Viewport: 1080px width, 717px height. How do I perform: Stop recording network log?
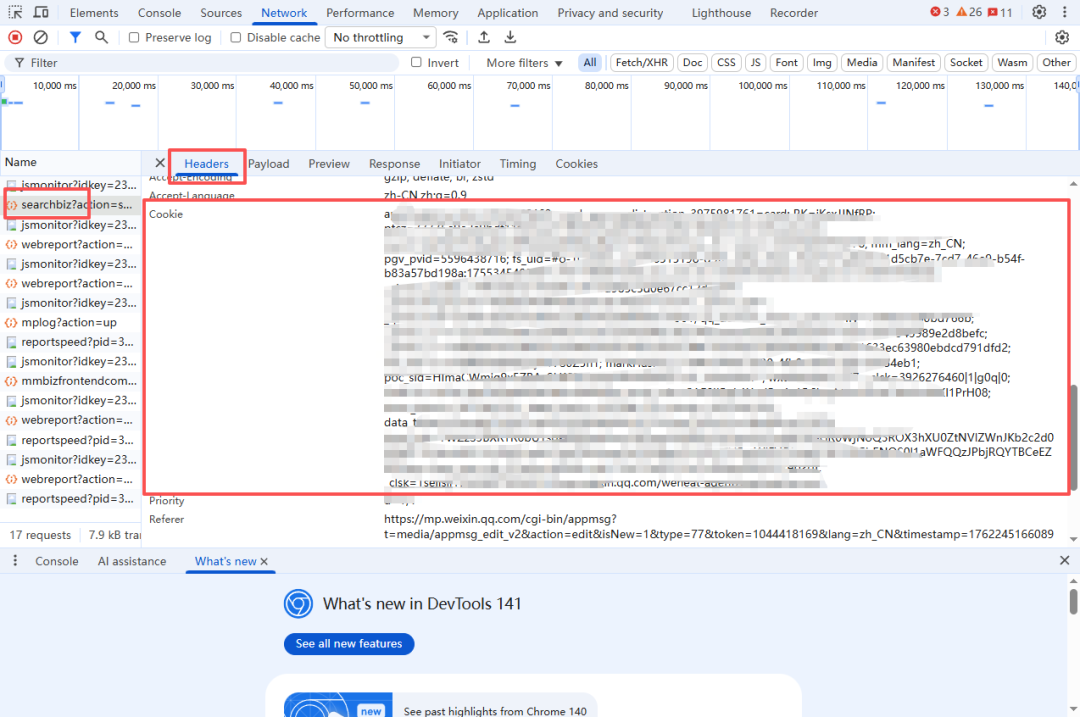(x=15, y=37)
